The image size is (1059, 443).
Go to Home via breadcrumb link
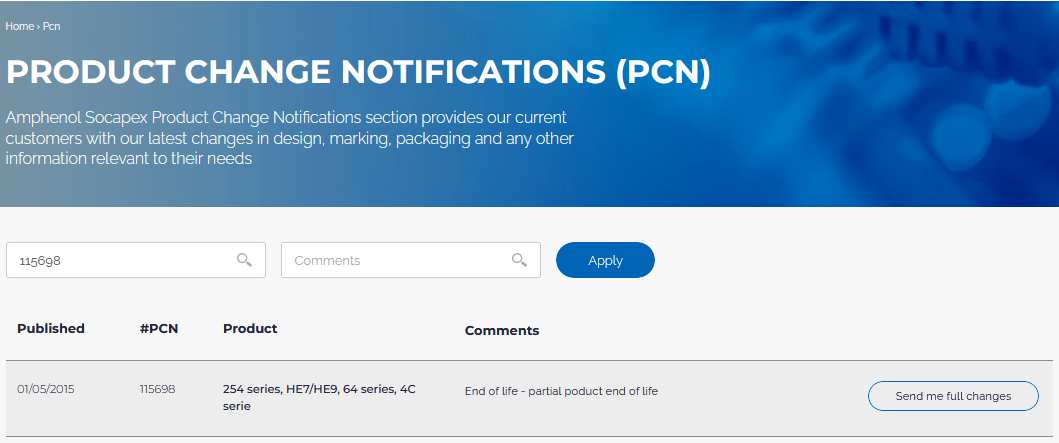tap(20, 26)
